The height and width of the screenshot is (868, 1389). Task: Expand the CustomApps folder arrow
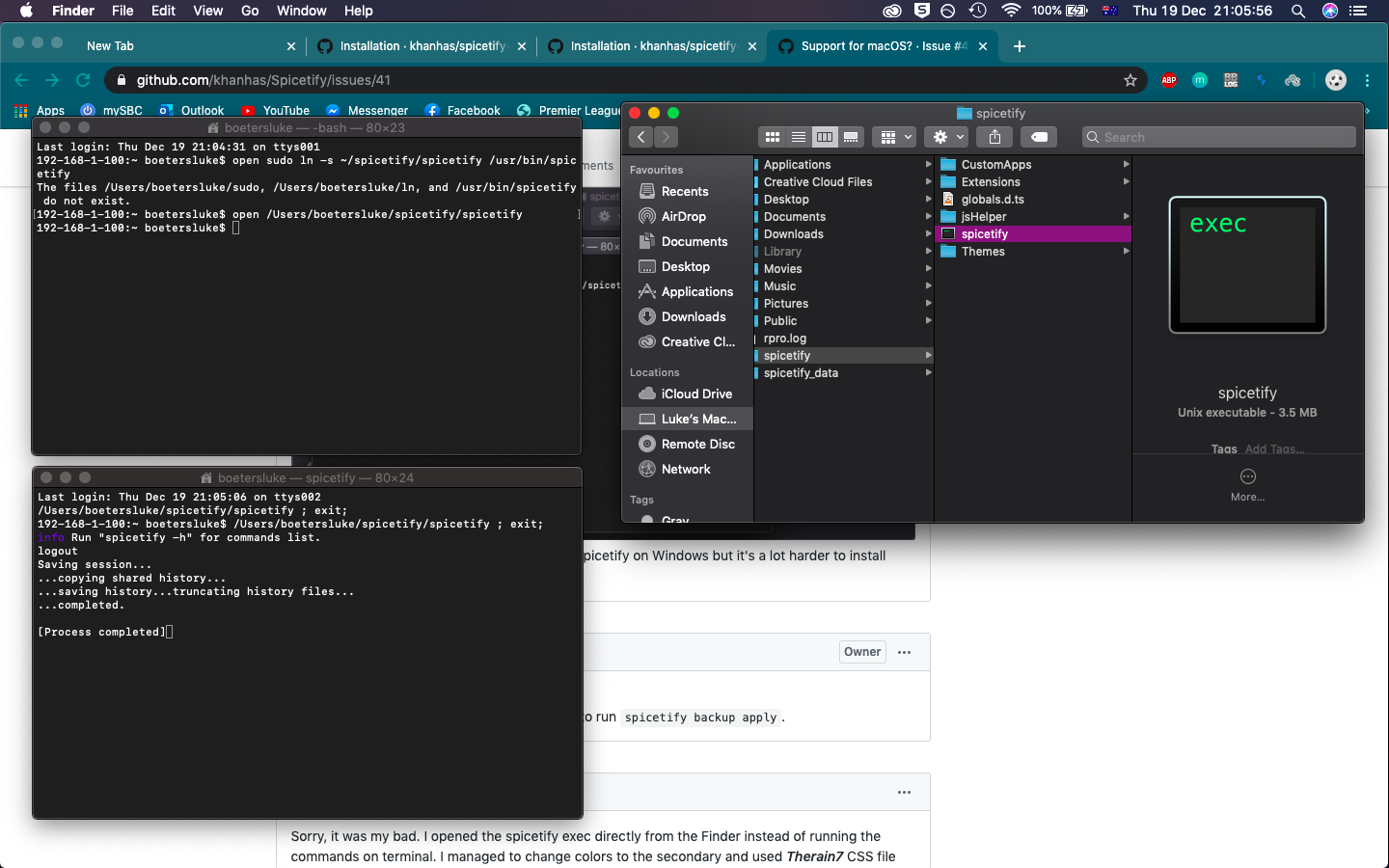(1126, 164)
